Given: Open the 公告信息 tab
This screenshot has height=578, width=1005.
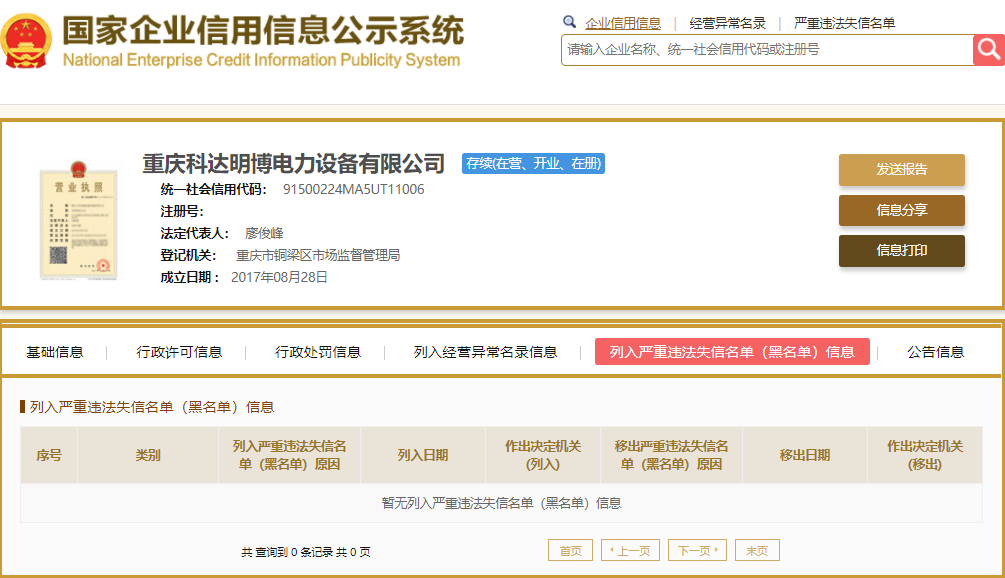Looking at the screenshot, I should pos(935,352).
